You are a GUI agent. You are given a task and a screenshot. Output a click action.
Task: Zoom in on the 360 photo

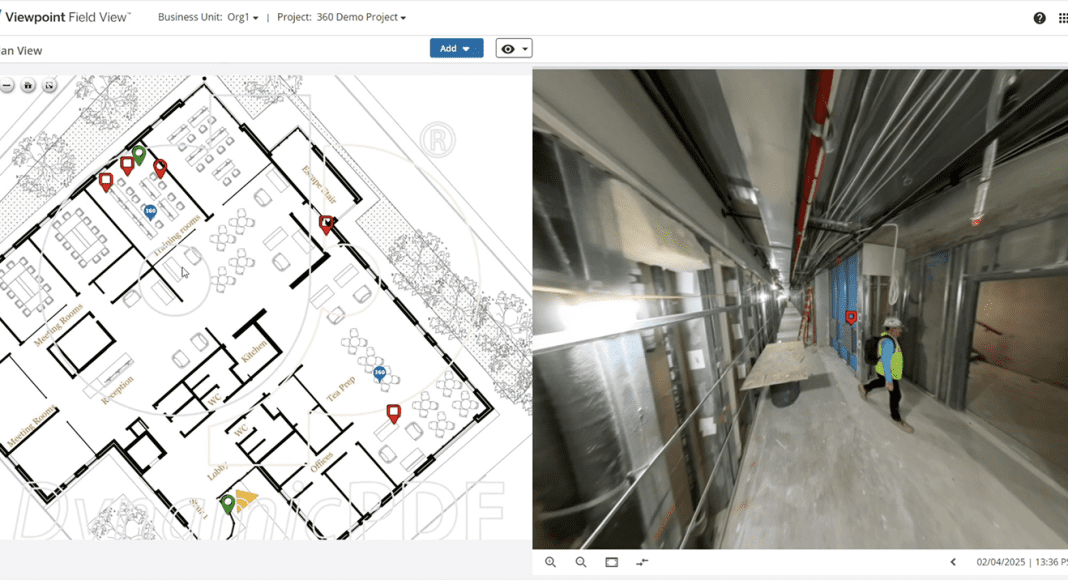click(551, 562)
